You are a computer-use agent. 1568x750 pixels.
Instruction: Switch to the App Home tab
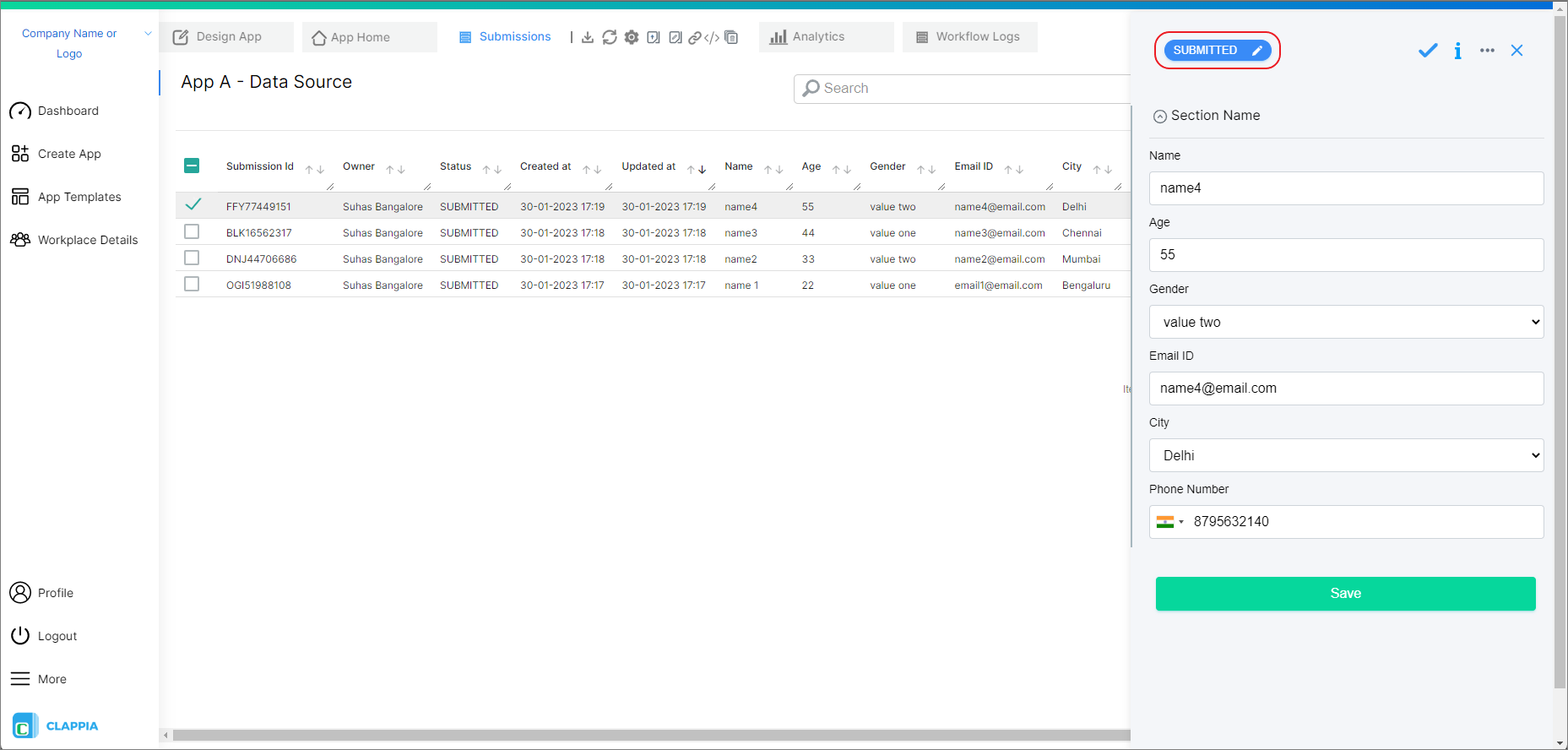tap(369, 37)
